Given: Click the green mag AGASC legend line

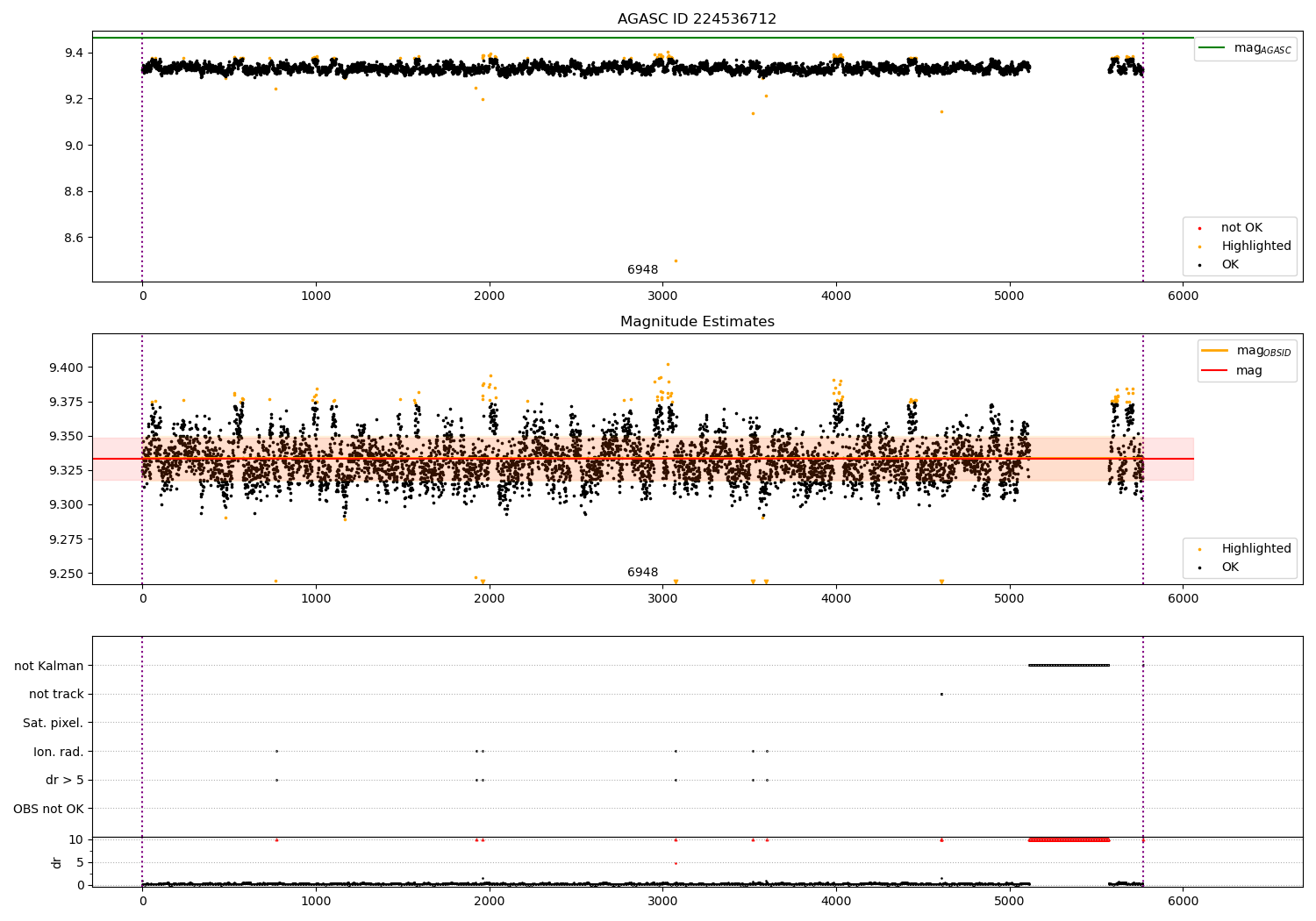Looking at the screenshot, I should pyautogui.click(x=1212, y=47).
